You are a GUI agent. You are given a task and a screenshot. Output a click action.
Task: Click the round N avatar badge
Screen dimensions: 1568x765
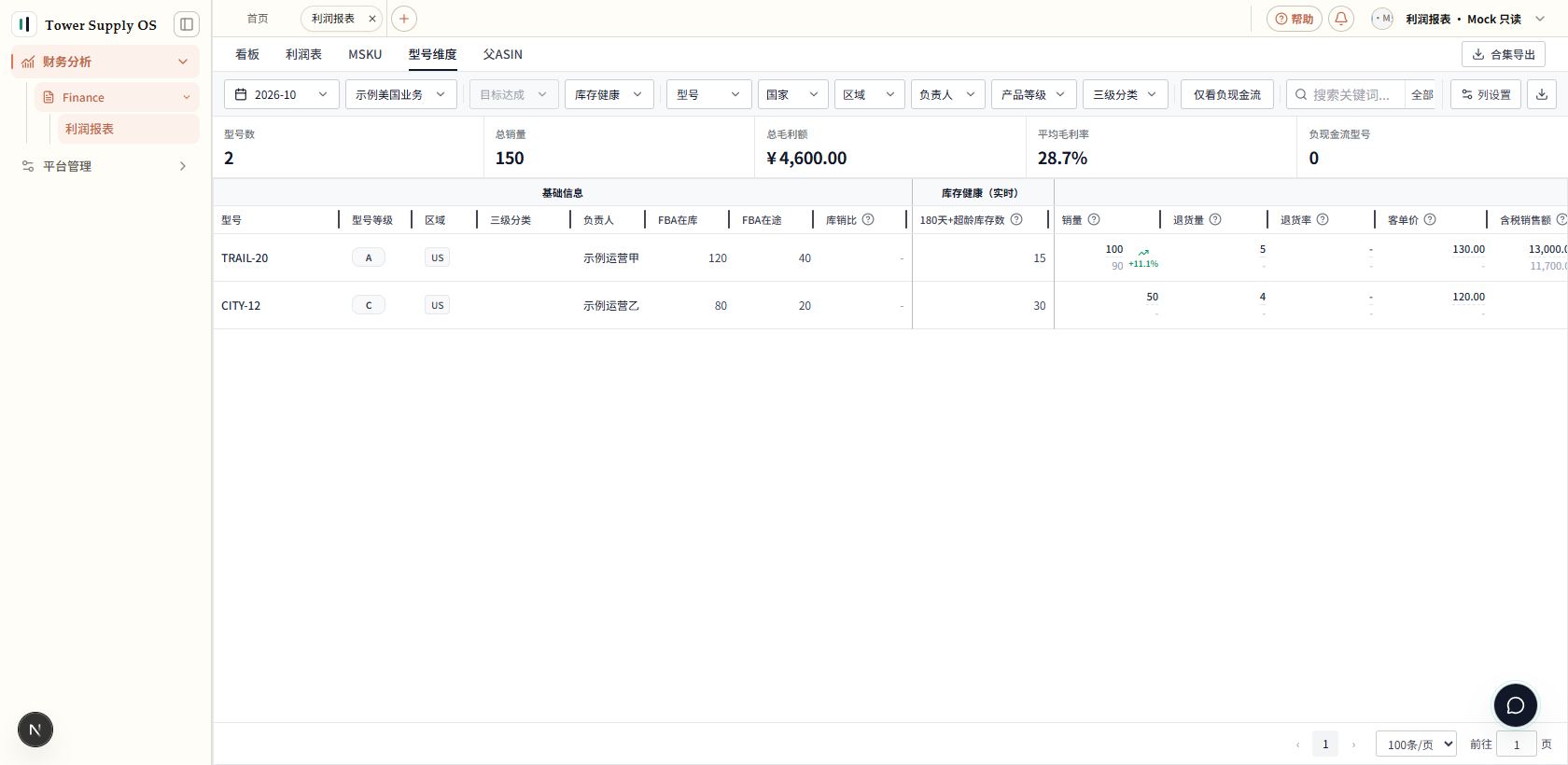coord(35,730)
